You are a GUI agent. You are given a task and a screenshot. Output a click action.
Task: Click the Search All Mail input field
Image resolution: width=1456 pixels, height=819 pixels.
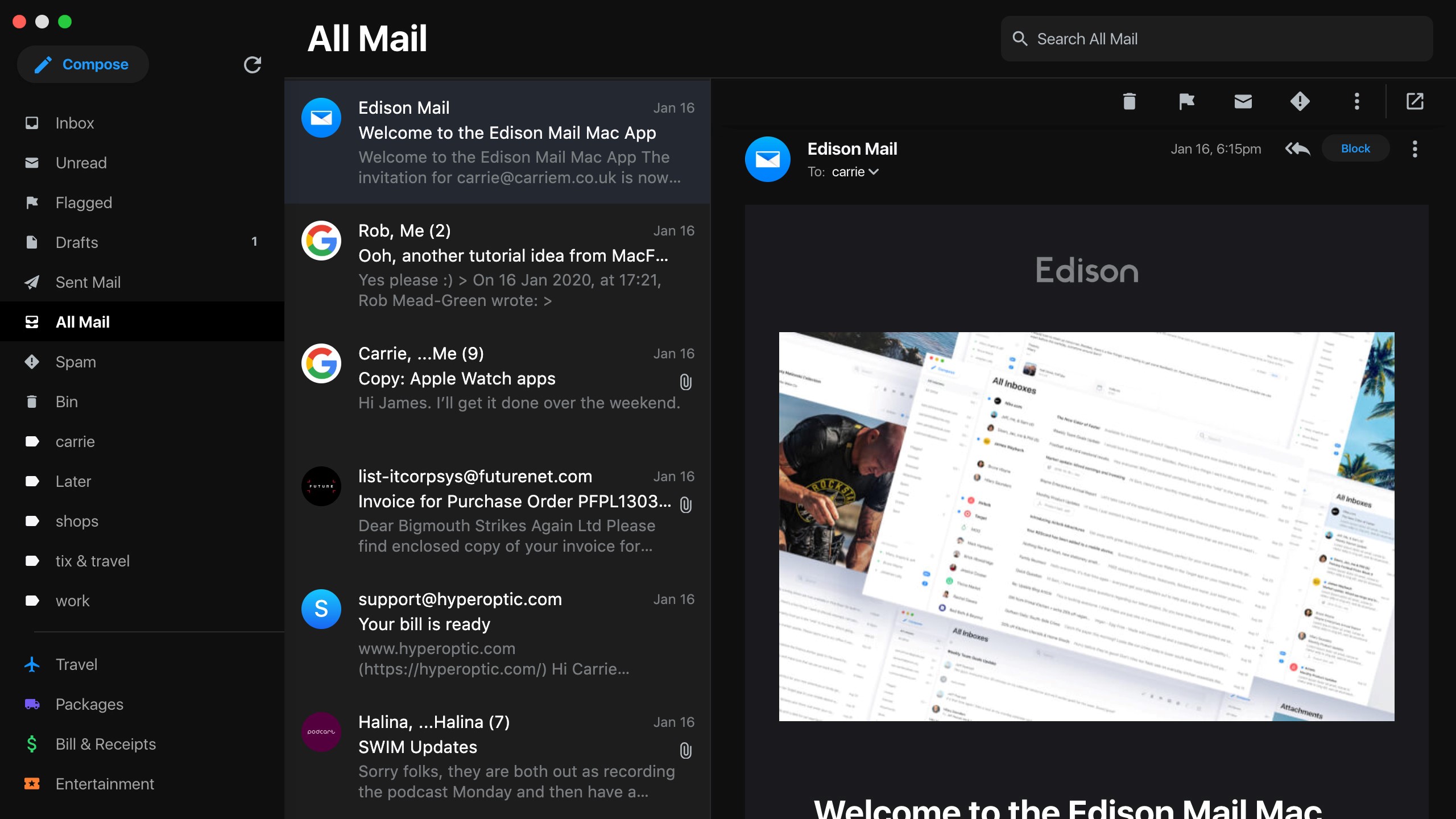point(1216,37)
